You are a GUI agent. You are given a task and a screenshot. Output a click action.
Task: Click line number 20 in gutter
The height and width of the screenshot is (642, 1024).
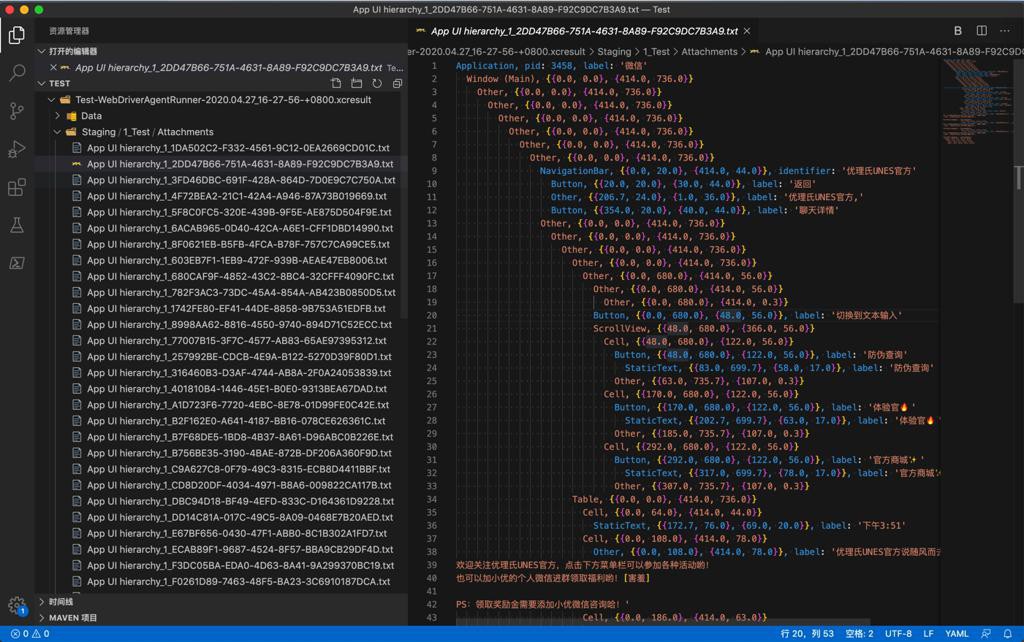(x=432, y=315)
